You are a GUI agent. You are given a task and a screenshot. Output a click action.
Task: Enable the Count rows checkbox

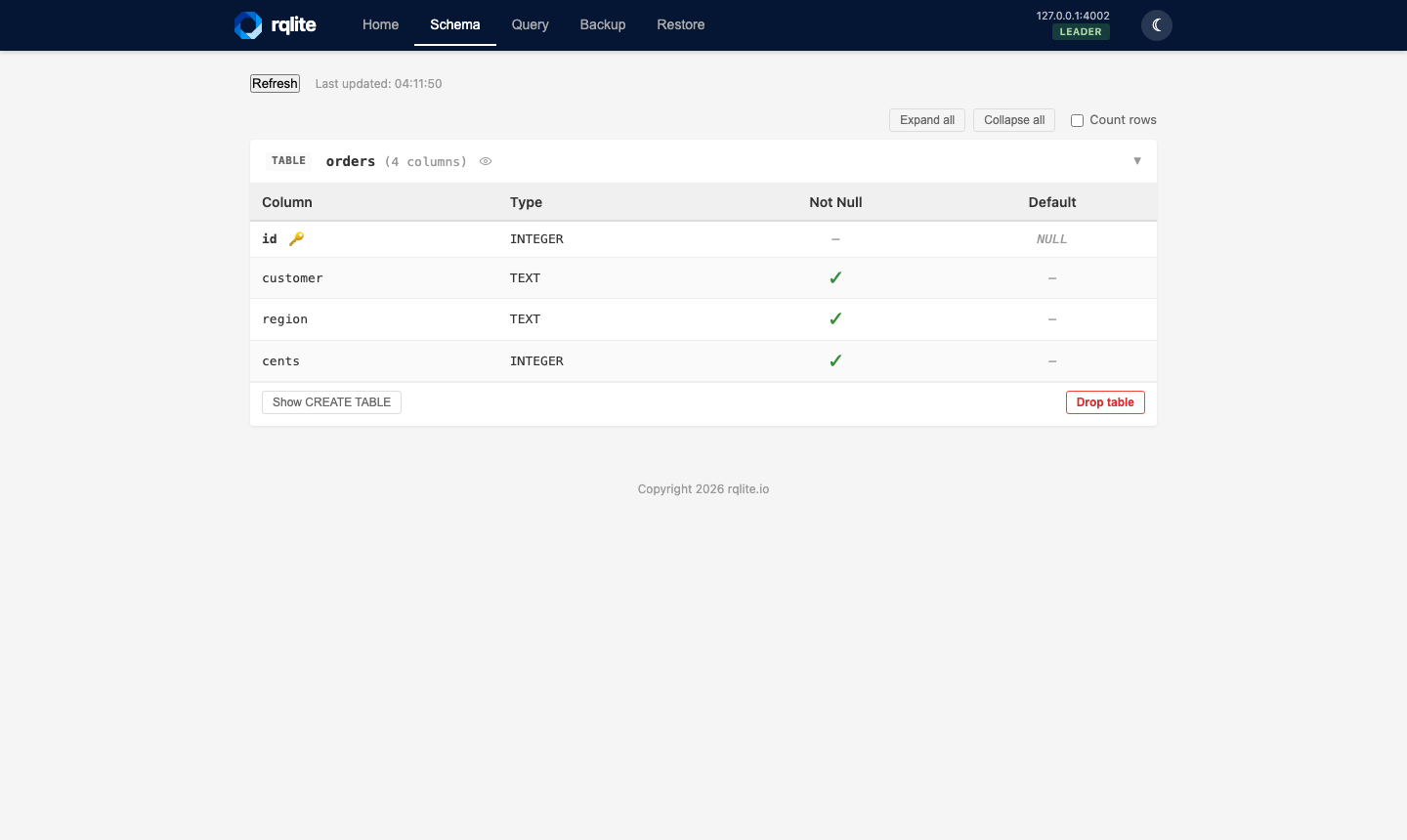[x=1077, y=120]
